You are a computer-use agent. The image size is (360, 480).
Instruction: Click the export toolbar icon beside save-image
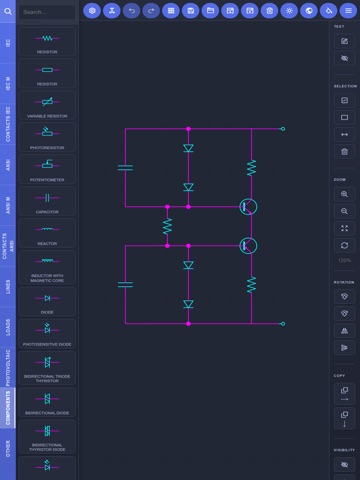pyautogui.click(x=250, y=11)
